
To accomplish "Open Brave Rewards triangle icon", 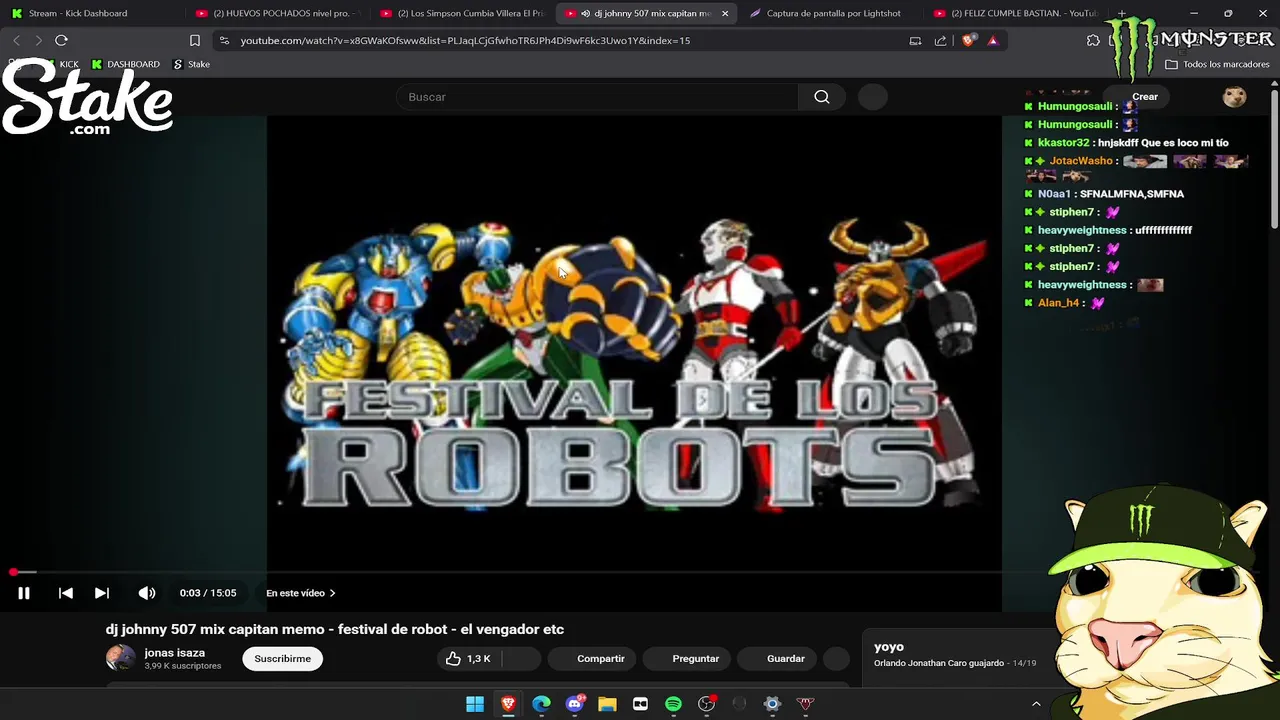I will coord(992,40).
